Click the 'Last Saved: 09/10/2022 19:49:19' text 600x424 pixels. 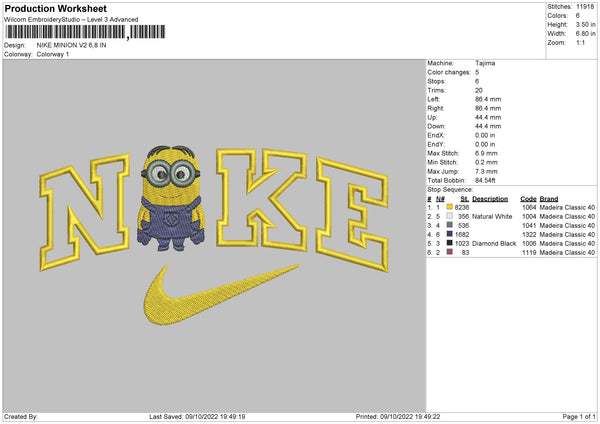click(x=197, y=417)
